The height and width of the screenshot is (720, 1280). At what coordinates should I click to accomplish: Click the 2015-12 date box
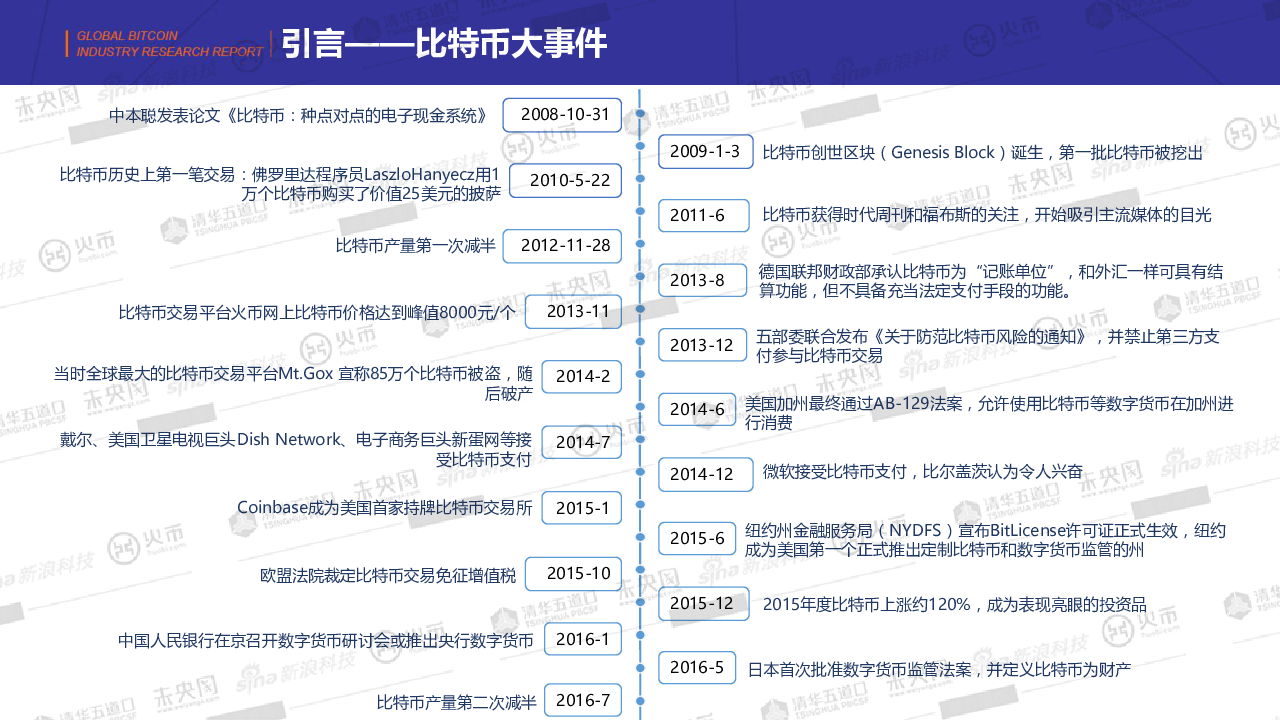705,603
